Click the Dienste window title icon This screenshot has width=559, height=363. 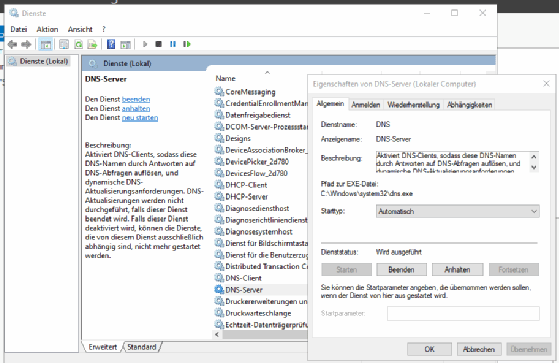14,13
